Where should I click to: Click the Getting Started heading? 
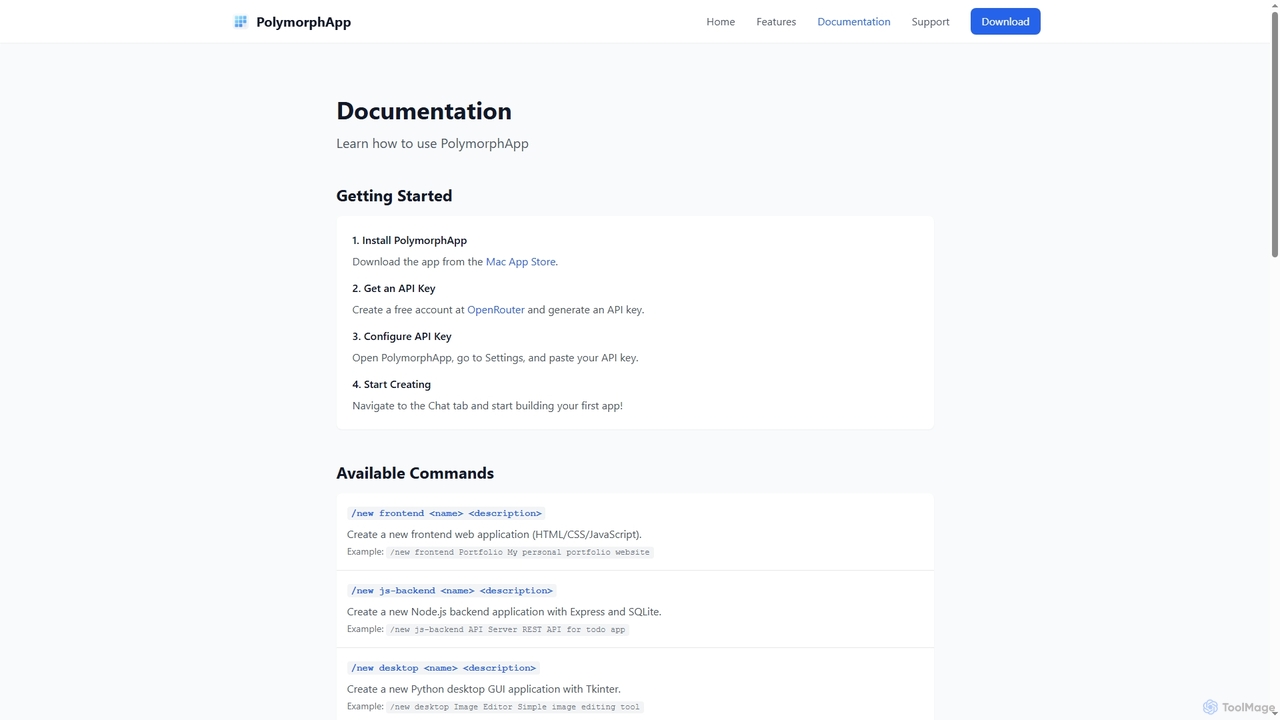tap(394, 196)
